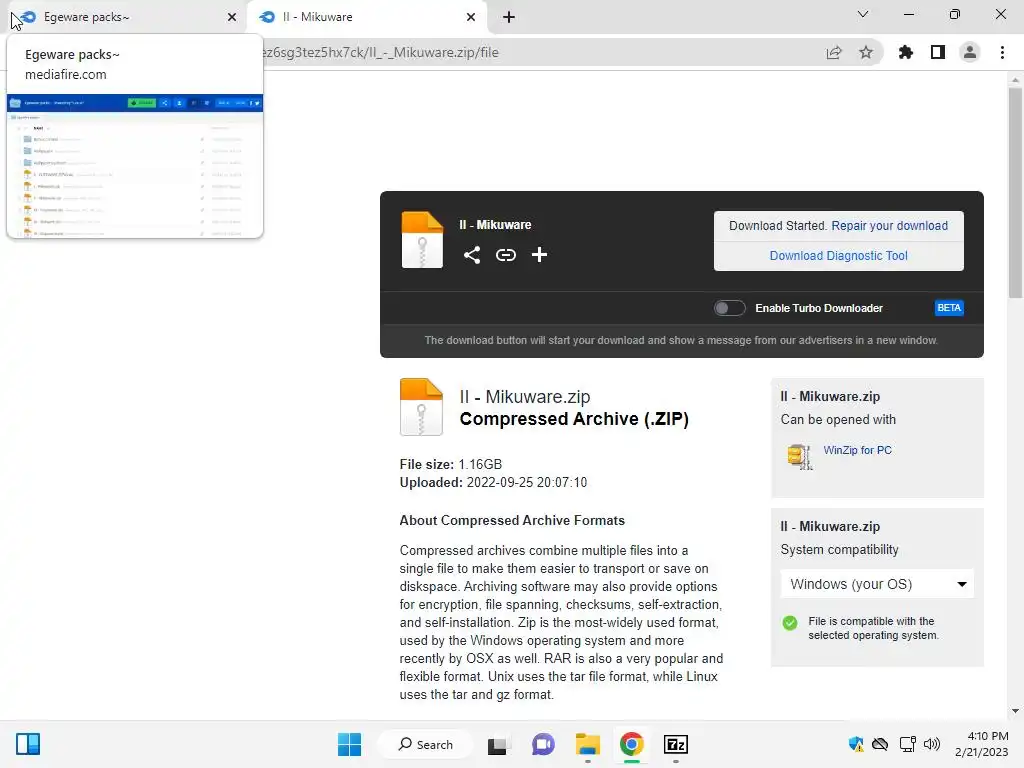Viewport: 1024px width, 768px height.
Task: Click the Chrome taskbar icon
Action: (632, 744)
